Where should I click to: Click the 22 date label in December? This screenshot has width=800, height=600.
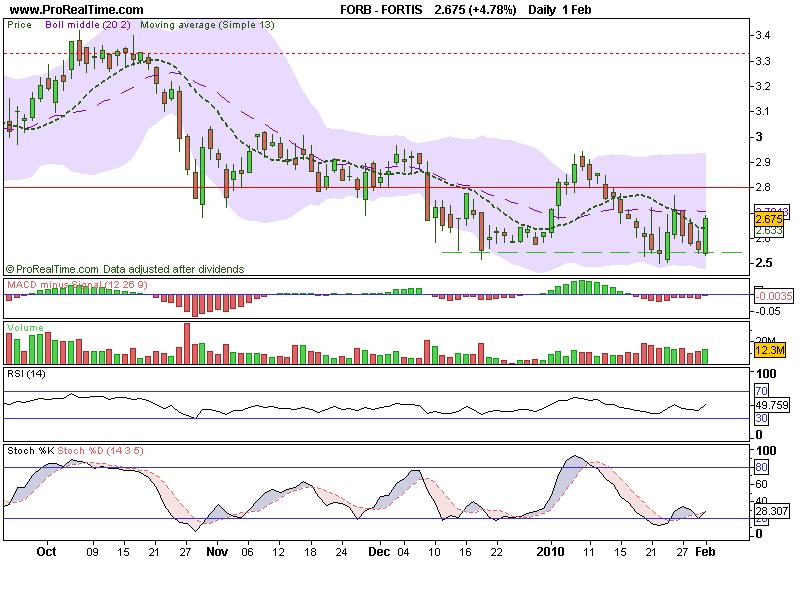click(496, 552)
